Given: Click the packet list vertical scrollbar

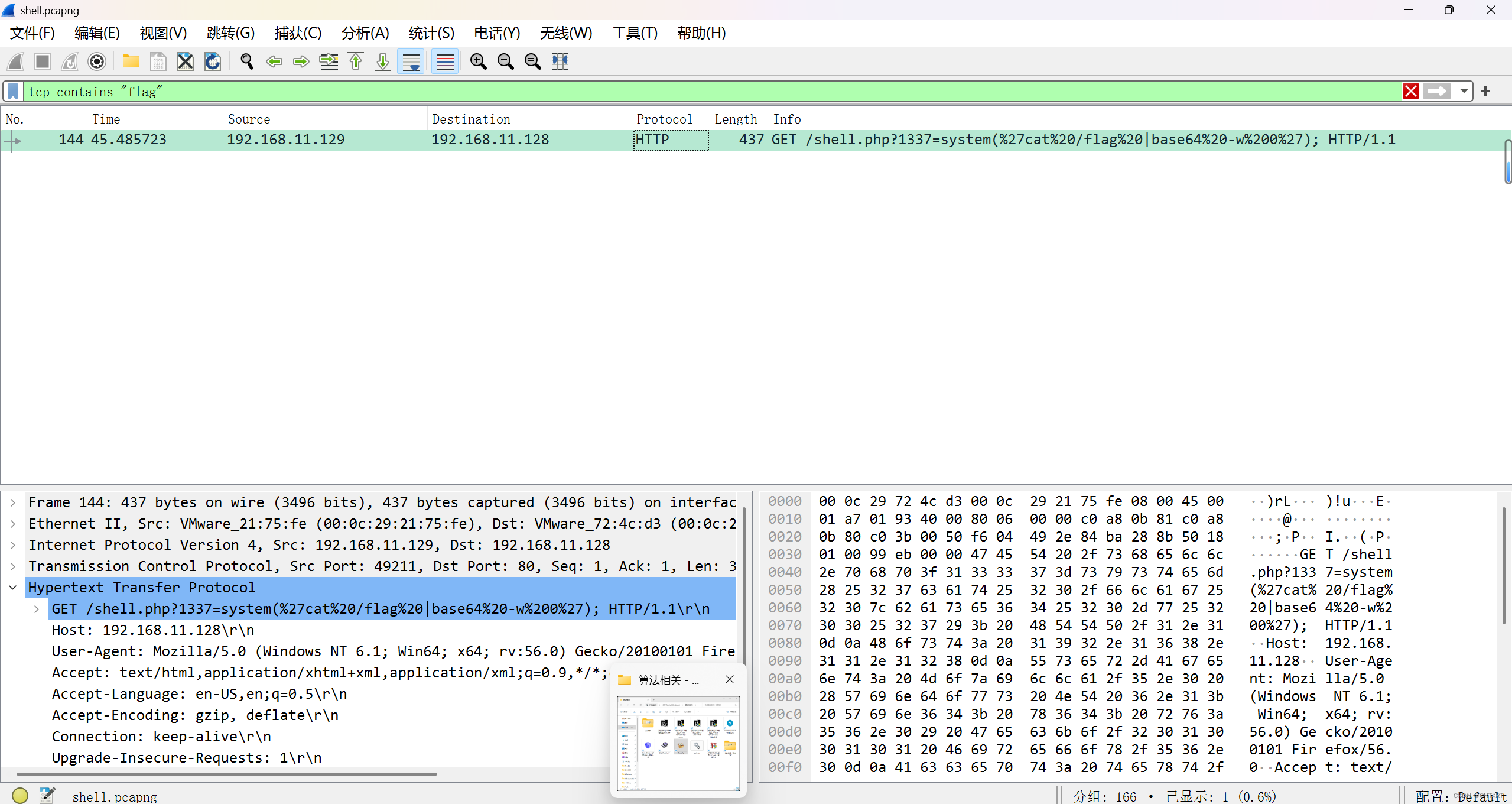Looking at the screenshot, I should tap(1507, 163).
